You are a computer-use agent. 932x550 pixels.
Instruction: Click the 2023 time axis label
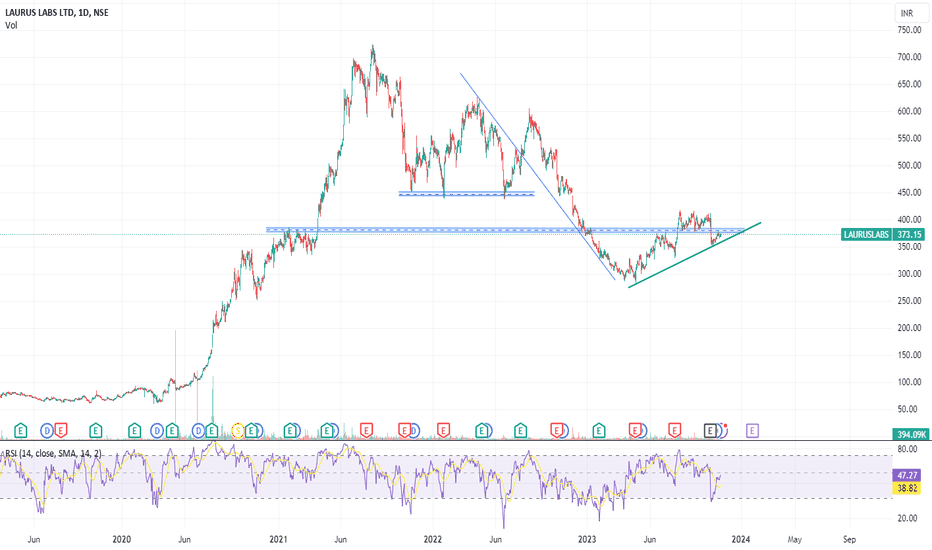(587, 539)
